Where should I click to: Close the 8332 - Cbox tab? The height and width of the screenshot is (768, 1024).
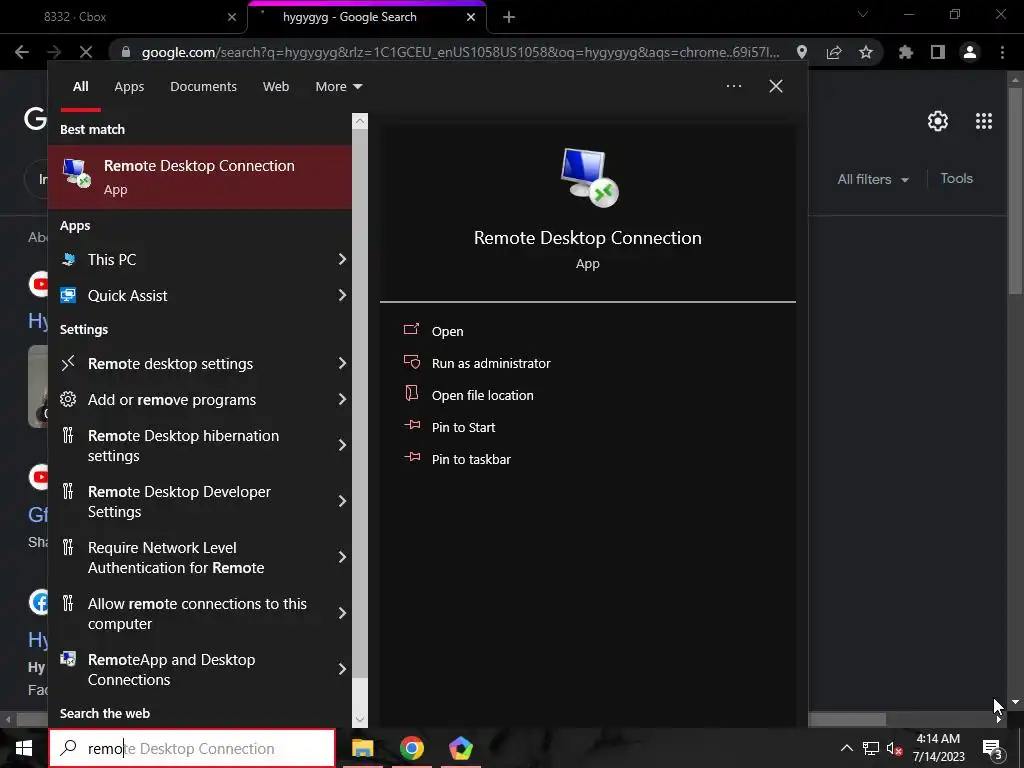point(231,18)
